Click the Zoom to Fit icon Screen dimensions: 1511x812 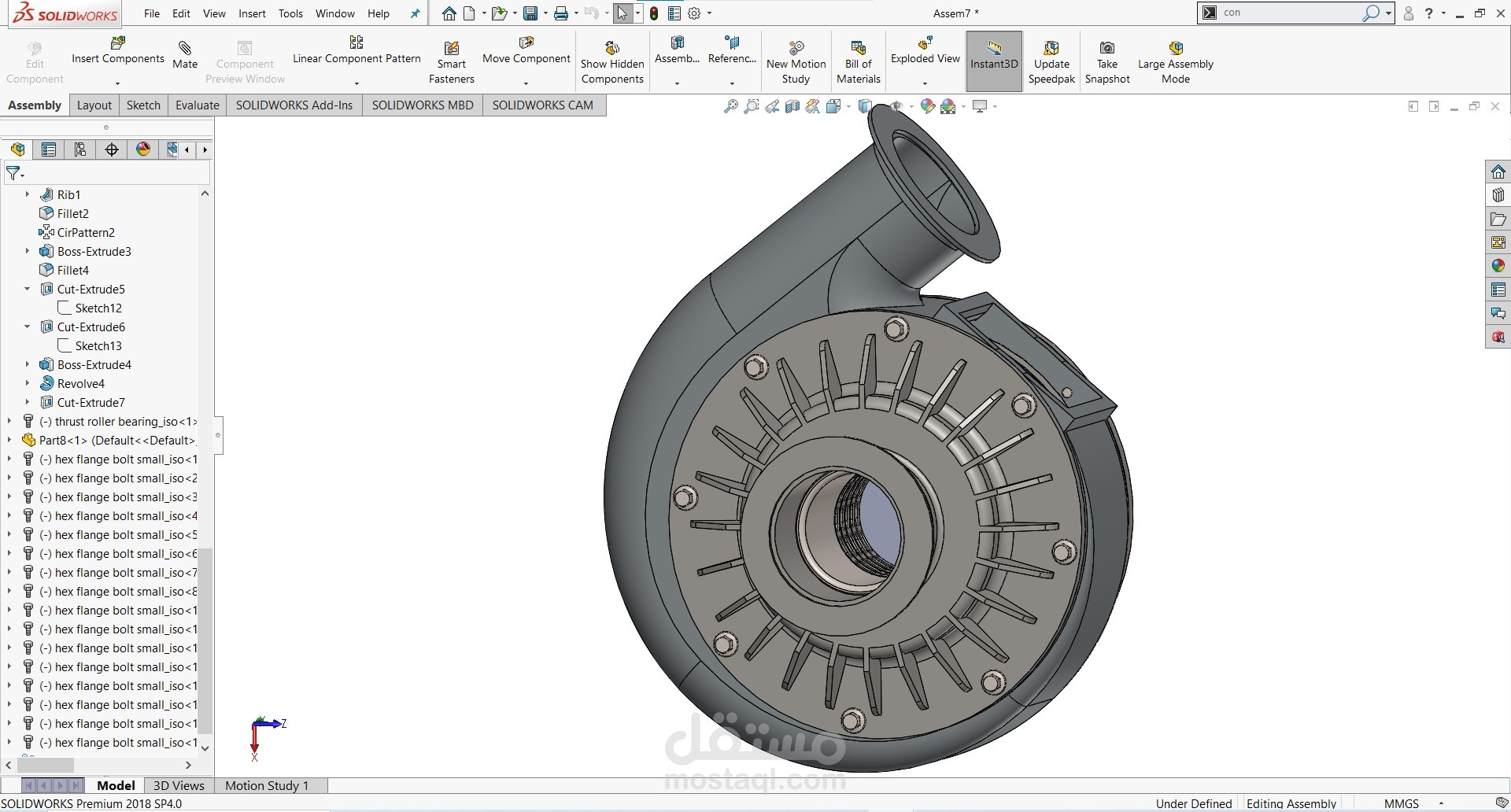(731, 106)
